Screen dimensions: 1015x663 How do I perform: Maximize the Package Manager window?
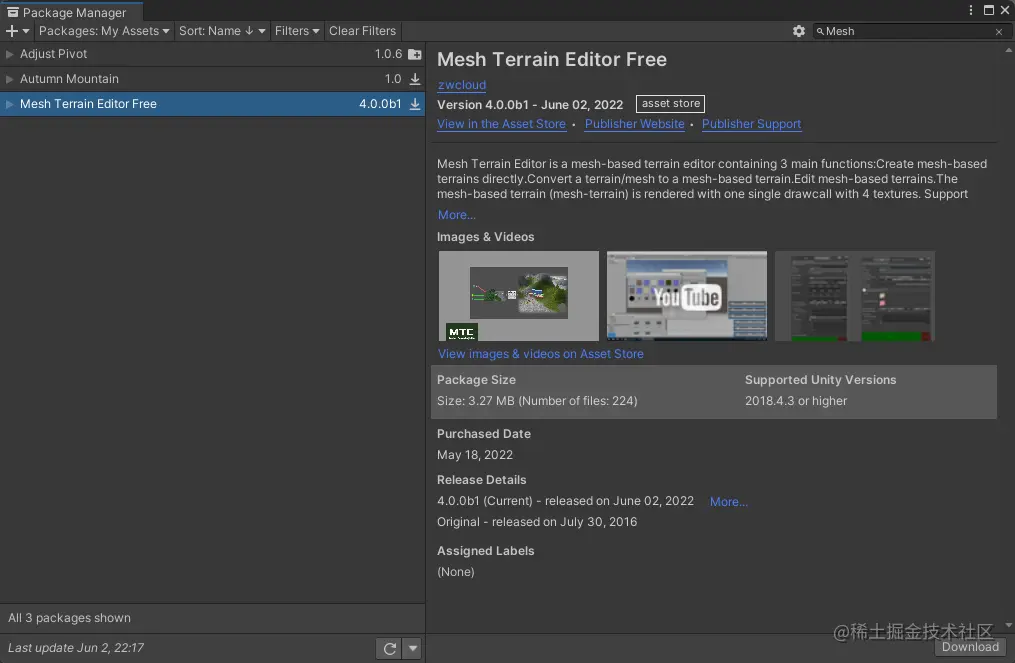point(988,10)
